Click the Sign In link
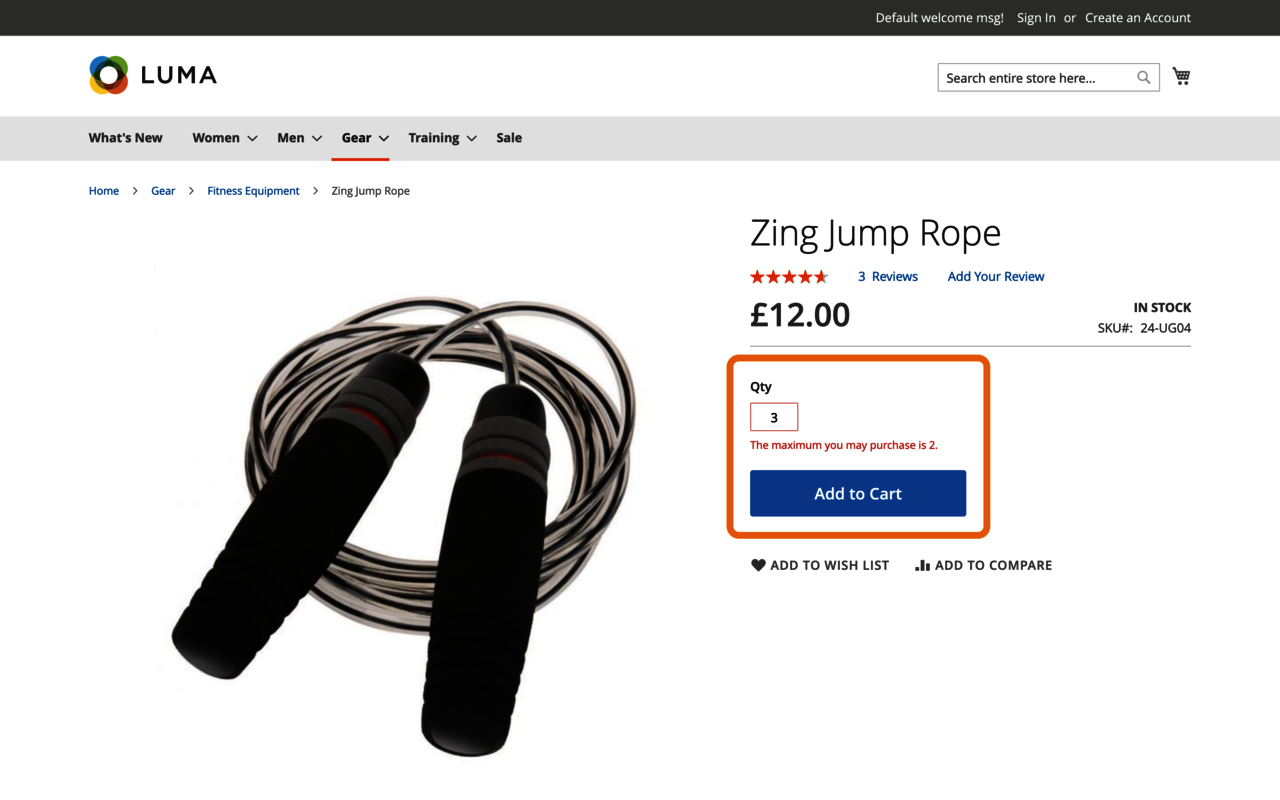The image size is (1280, 800). tap(1036, 18)
